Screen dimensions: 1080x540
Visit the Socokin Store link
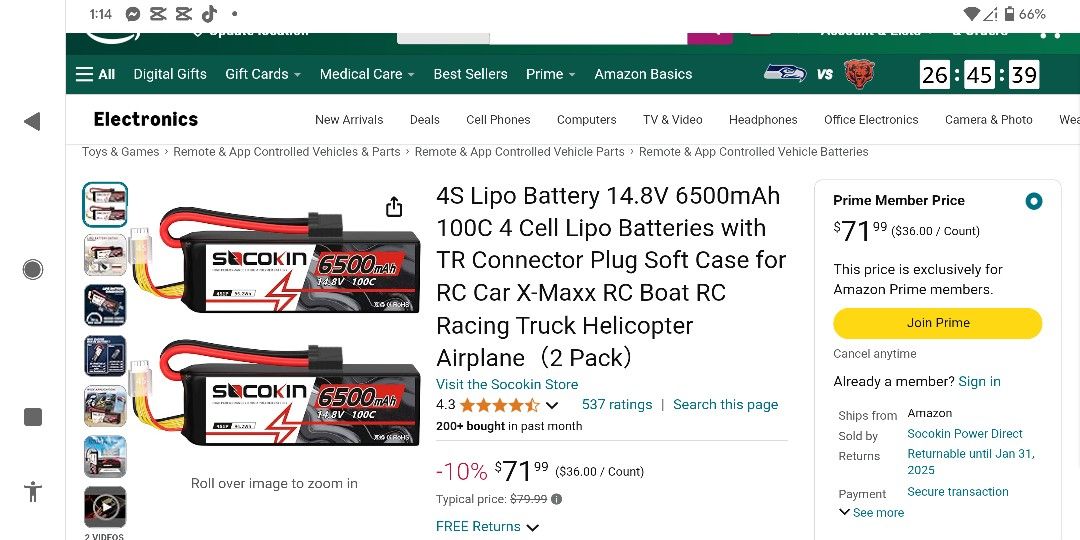[x=507, y=384]
